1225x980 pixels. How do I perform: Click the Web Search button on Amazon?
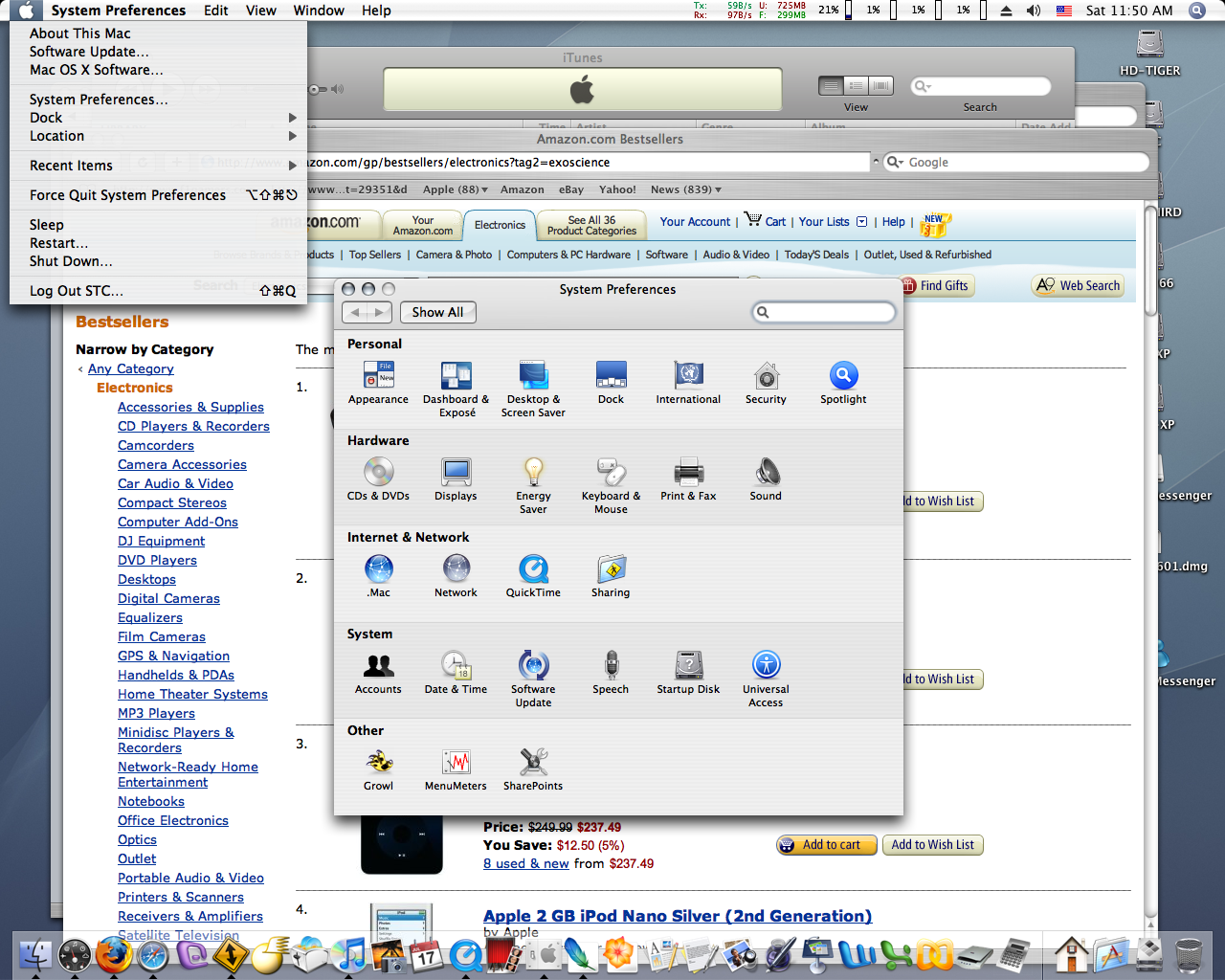(x=1078, y=285)
